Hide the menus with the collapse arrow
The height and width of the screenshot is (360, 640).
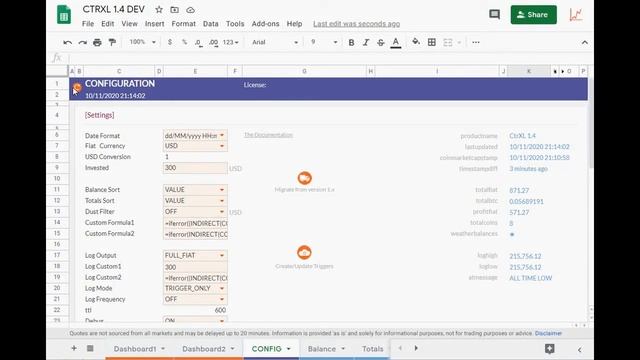tap(584, 42)
